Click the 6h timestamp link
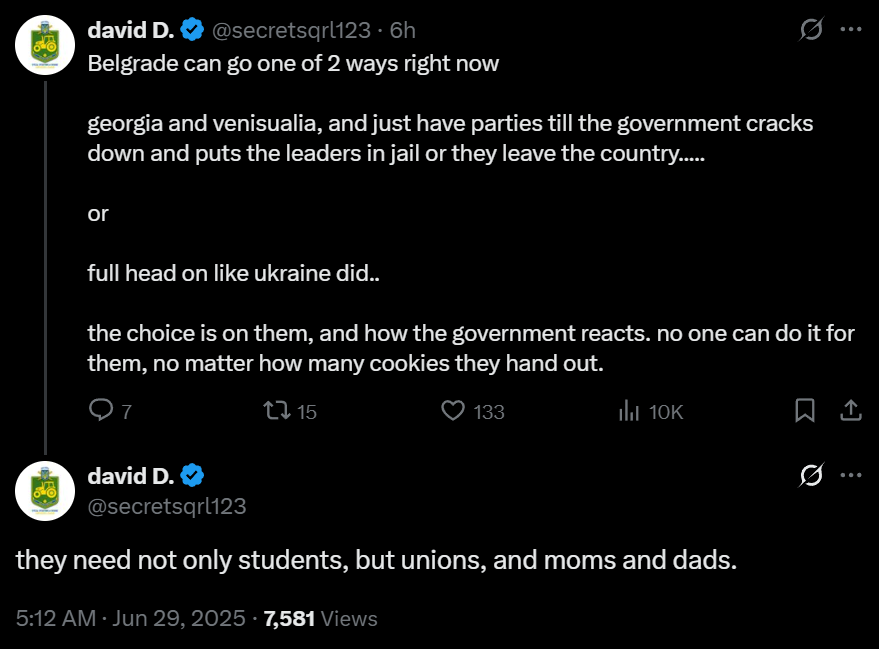 pyautogui.click(x=403, y=30)
